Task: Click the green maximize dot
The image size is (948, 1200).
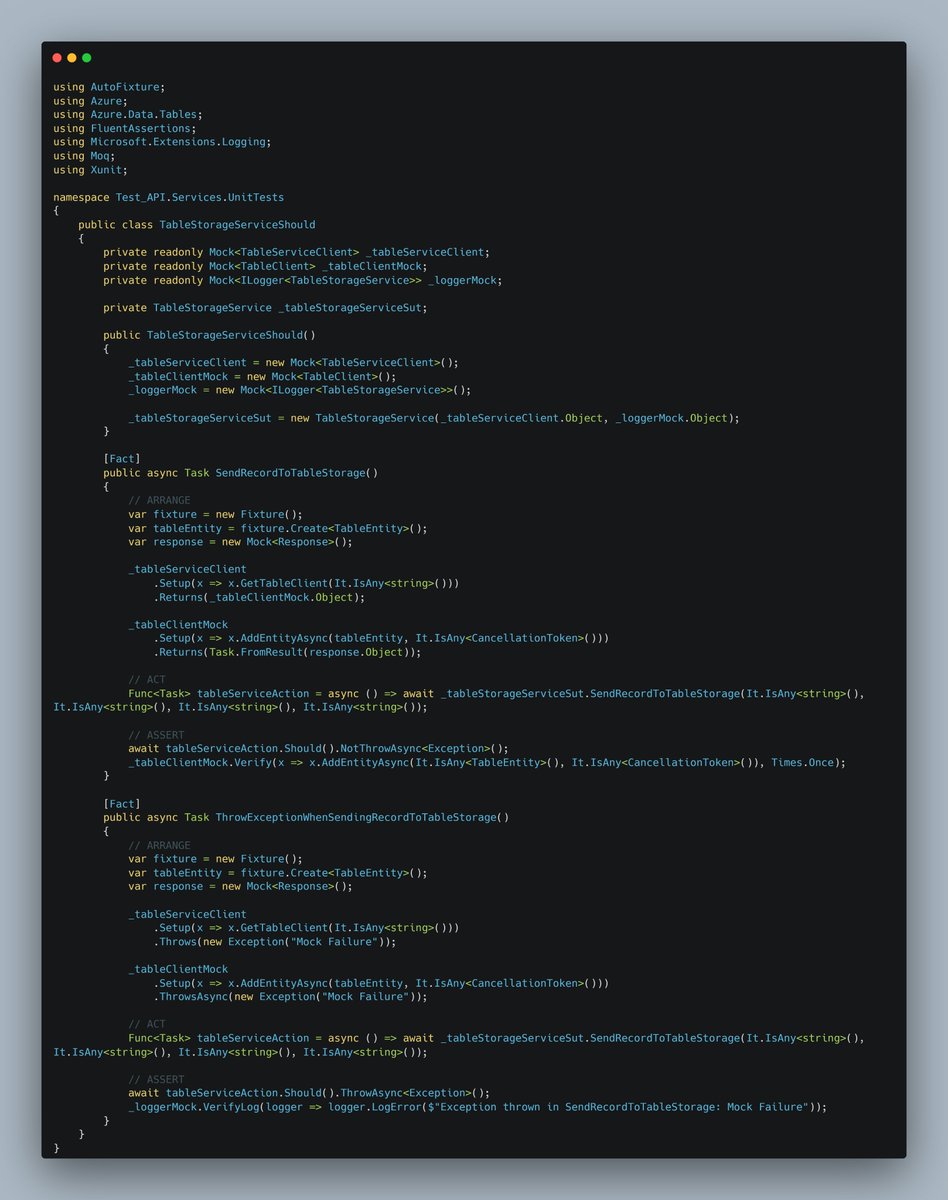Action: tap(87, 58)
